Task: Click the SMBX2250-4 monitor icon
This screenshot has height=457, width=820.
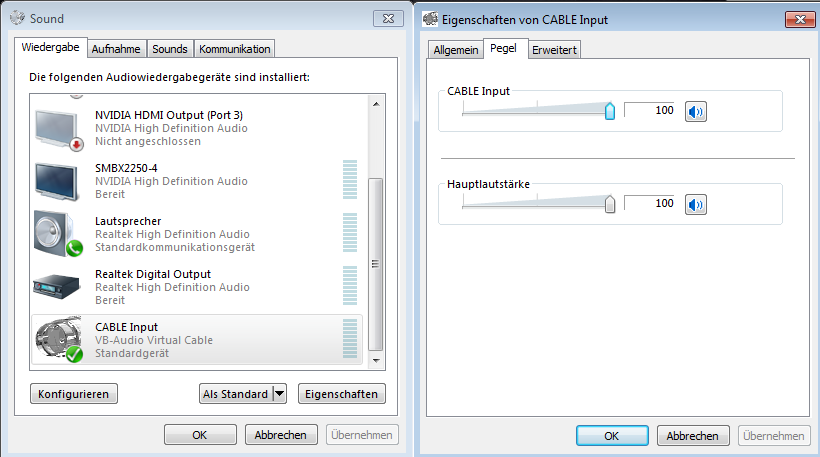Action: (x=56, y=182)
